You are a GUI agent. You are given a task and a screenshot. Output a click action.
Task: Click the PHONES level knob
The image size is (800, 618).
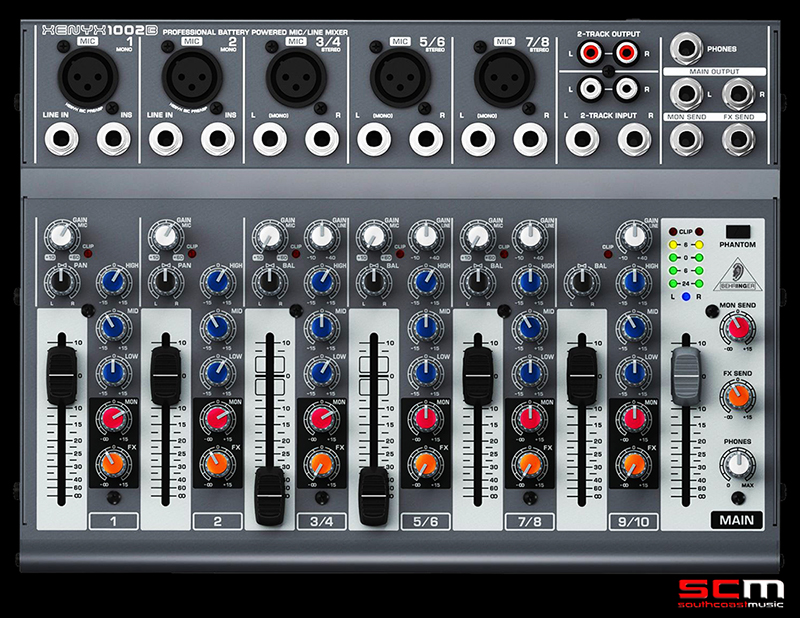pos(738,464)
